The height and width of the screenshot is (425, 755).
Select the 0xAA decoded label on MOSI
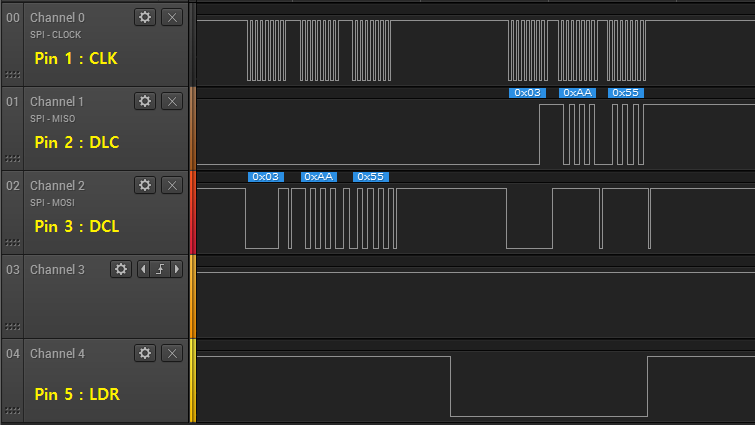click(x=319, y=177)
